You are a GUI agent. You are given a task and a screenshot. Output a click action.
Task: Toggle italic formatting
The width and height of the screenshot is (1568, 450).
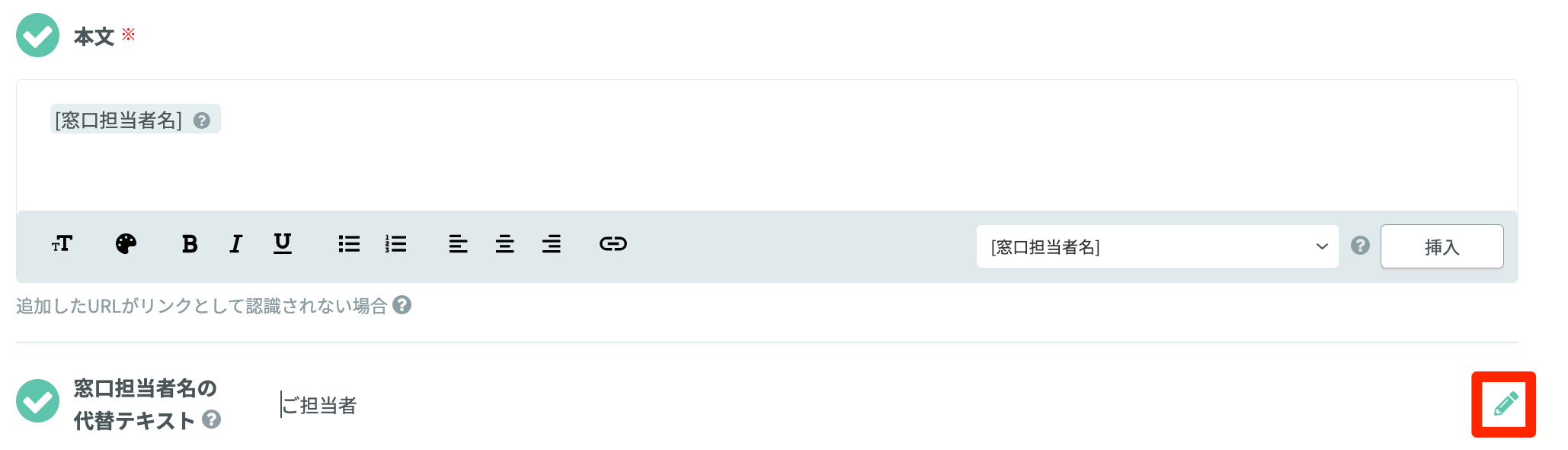236,244
